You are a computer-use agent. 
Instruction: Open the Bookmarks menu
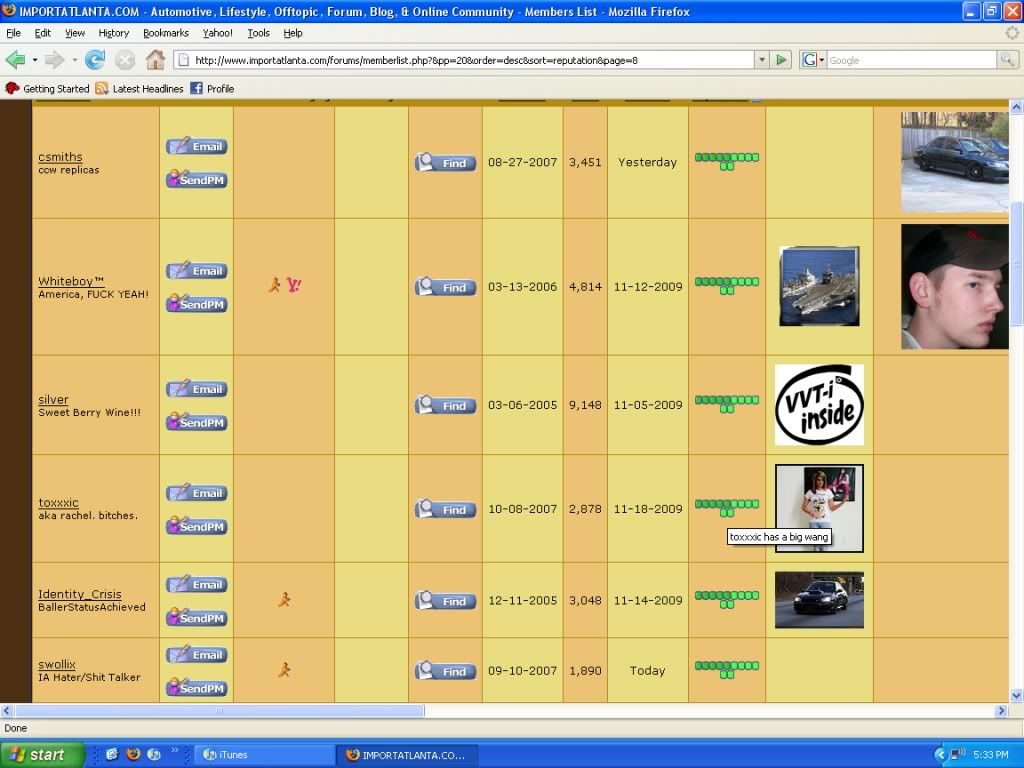[x=165, y=33]
